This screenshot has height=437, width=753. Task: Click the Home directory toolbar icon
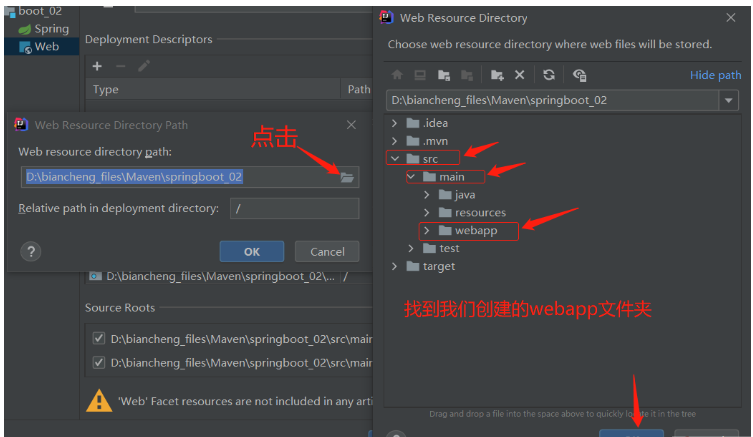pos(397,75)
